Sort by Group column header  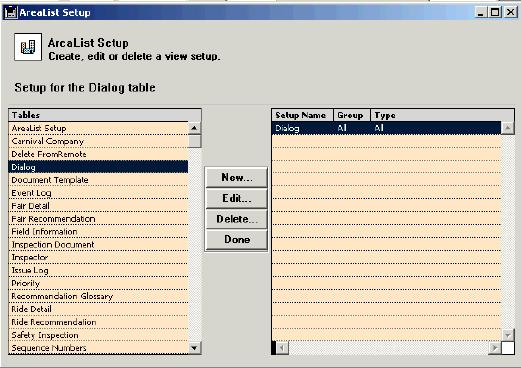352,115
